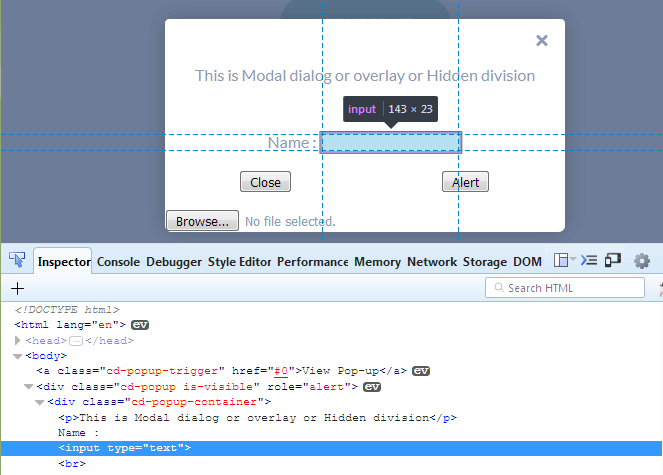Image resolution: width=663 pixels, height=475 pixels.
Task: Switch to the Storage tab
Action: coord(485,262)
